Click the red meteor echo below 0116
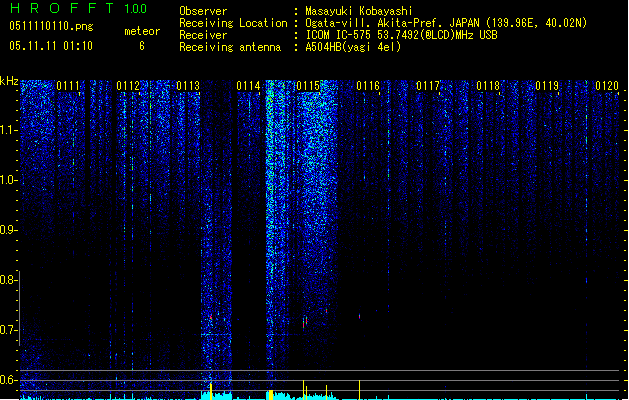Viewport: 629px width, 400px height. point(359,316)
